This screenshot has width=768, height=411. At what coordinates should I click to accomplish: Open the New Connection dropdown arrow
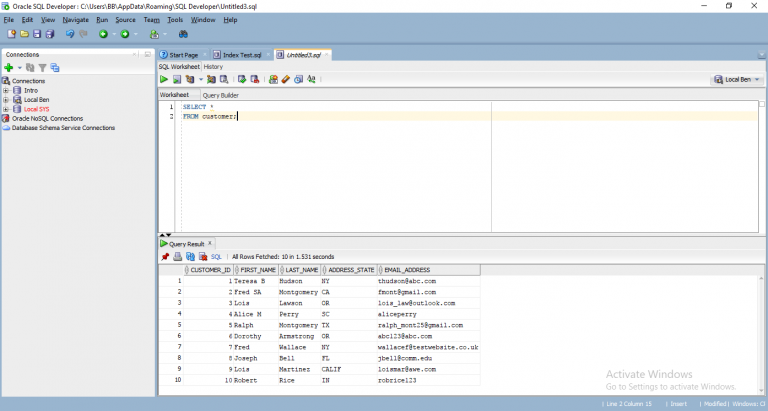[20, 68]
